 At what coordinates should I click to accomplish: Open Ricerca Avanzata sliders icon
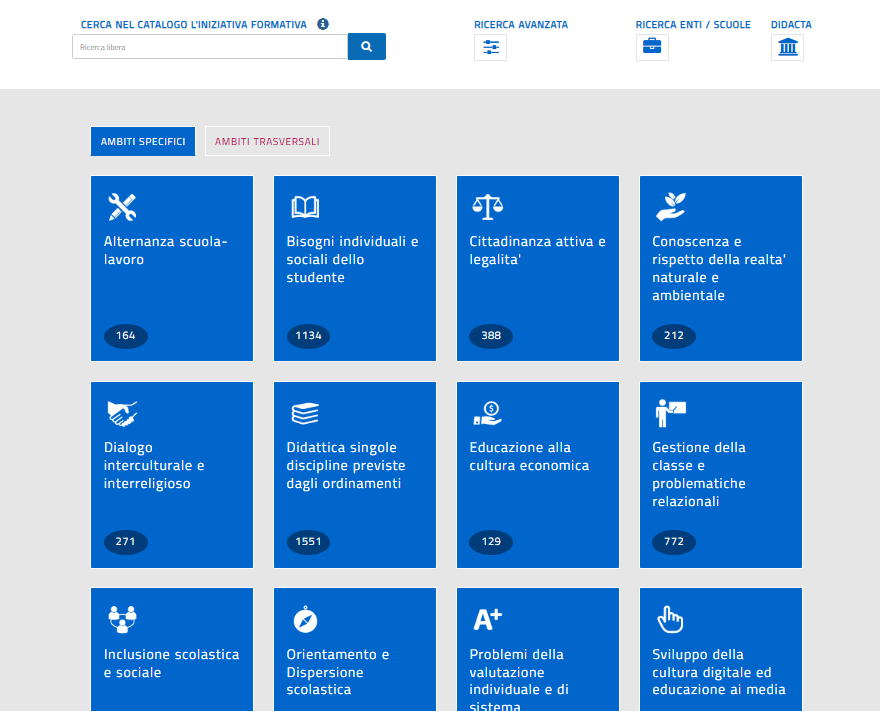tap(491, 47)
